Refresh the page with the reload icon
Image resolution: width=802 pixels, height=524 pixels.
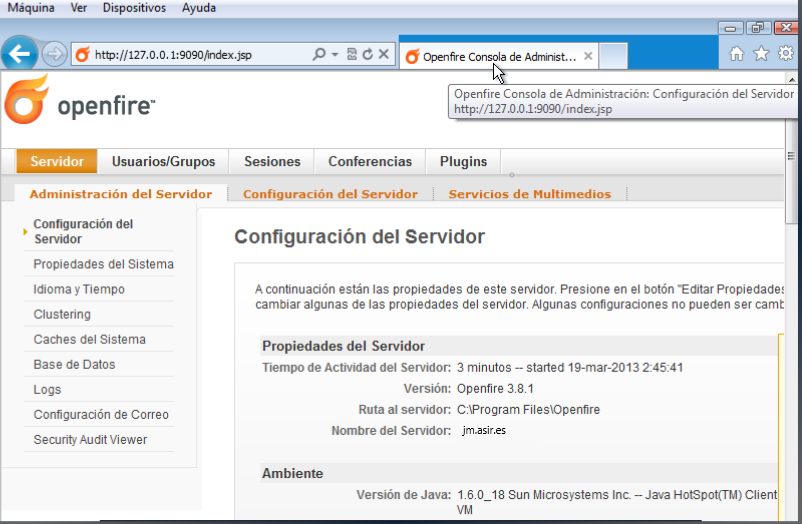pos(367,55)
